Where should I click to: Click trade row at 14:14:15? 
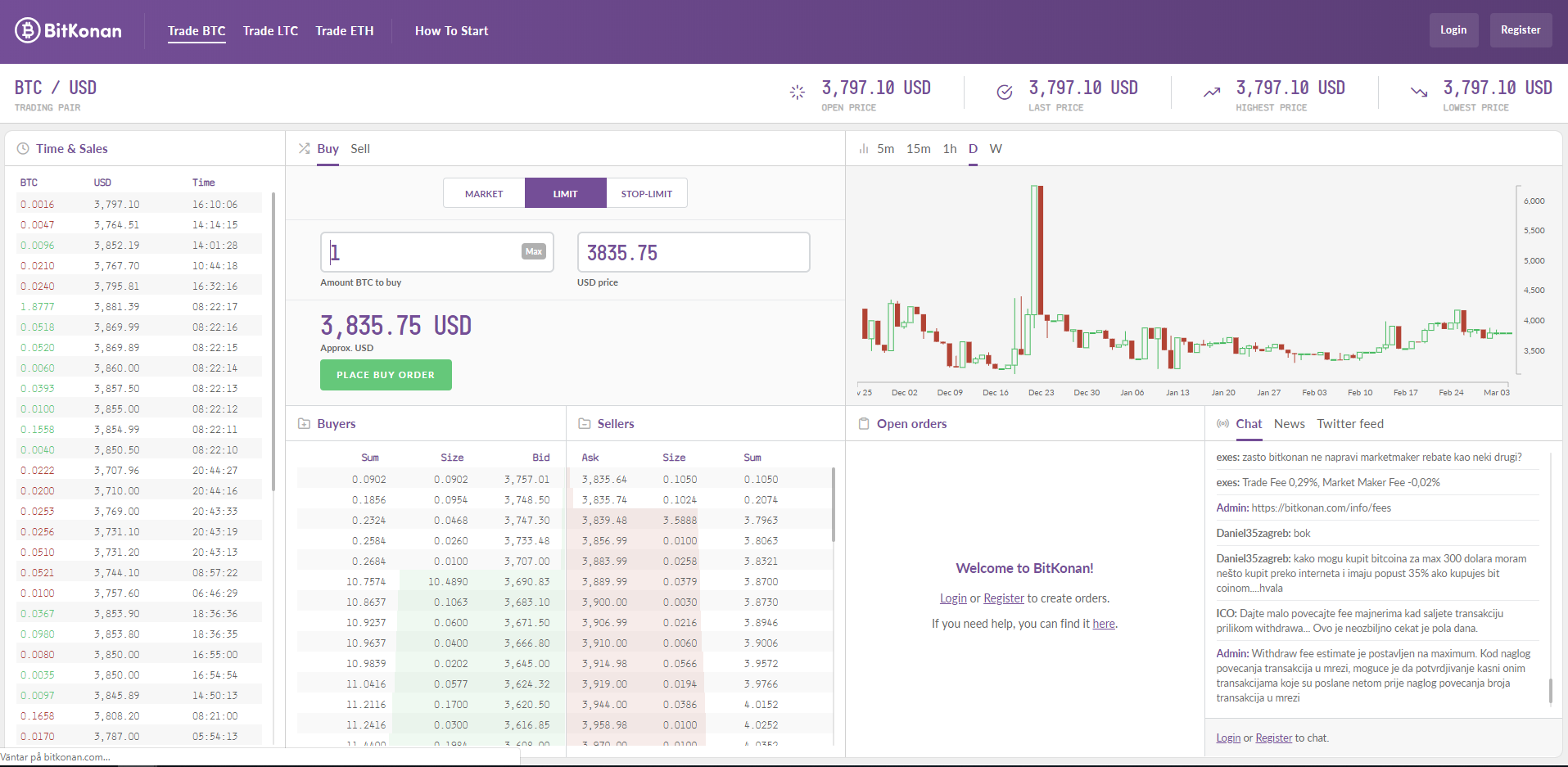(139, 225)
